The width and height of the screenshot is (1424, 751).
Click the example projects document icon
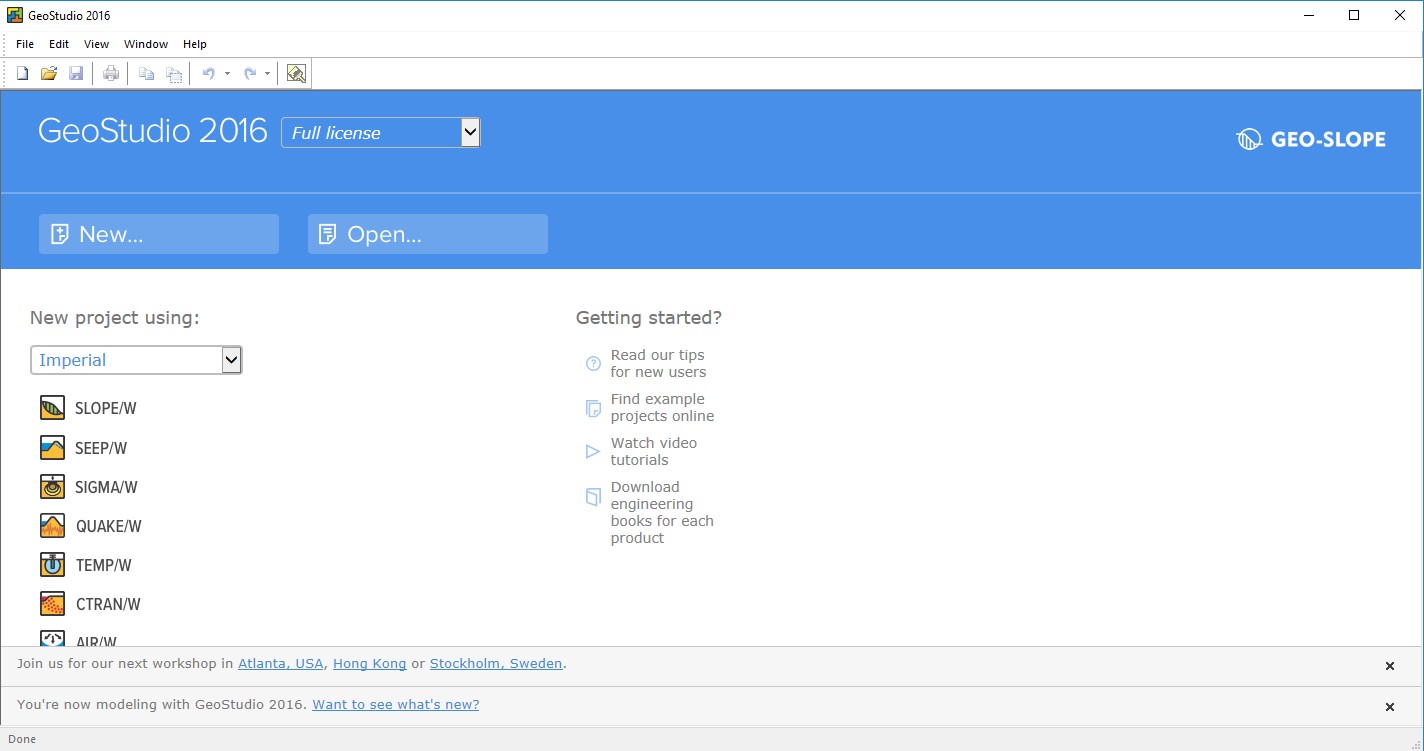[x=593, y=407]
